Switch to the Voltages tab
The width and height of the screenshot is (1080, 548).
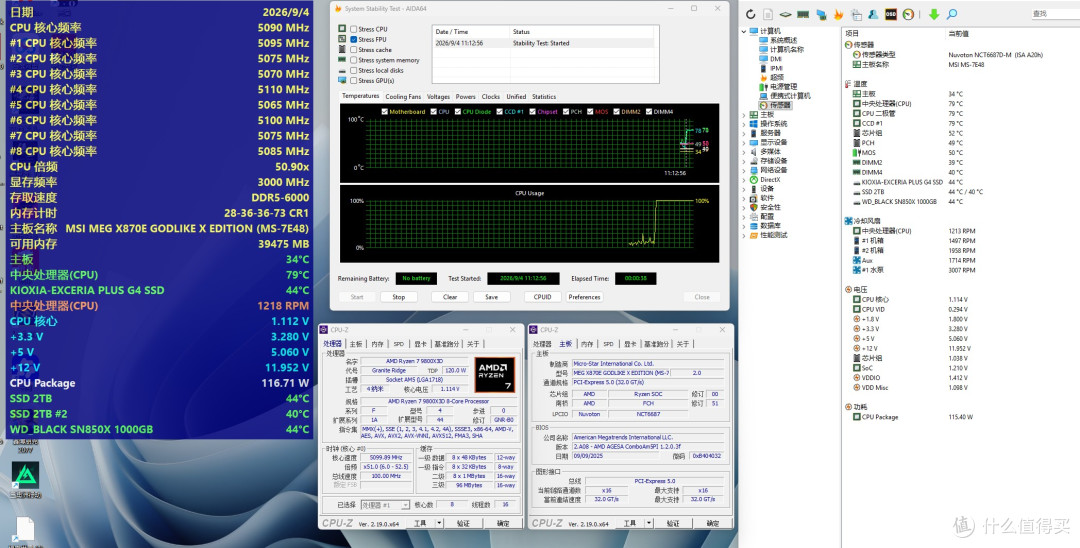tap(438, 96)
